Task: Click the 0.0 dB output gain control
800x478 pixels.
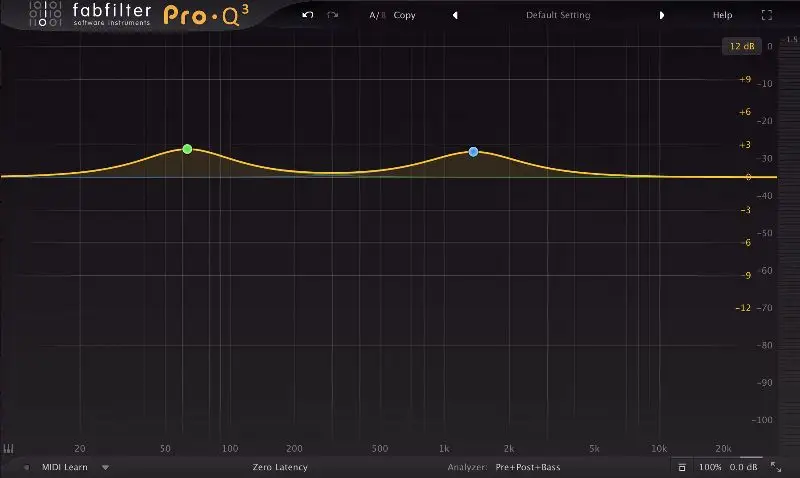Action: pos(743,467)
